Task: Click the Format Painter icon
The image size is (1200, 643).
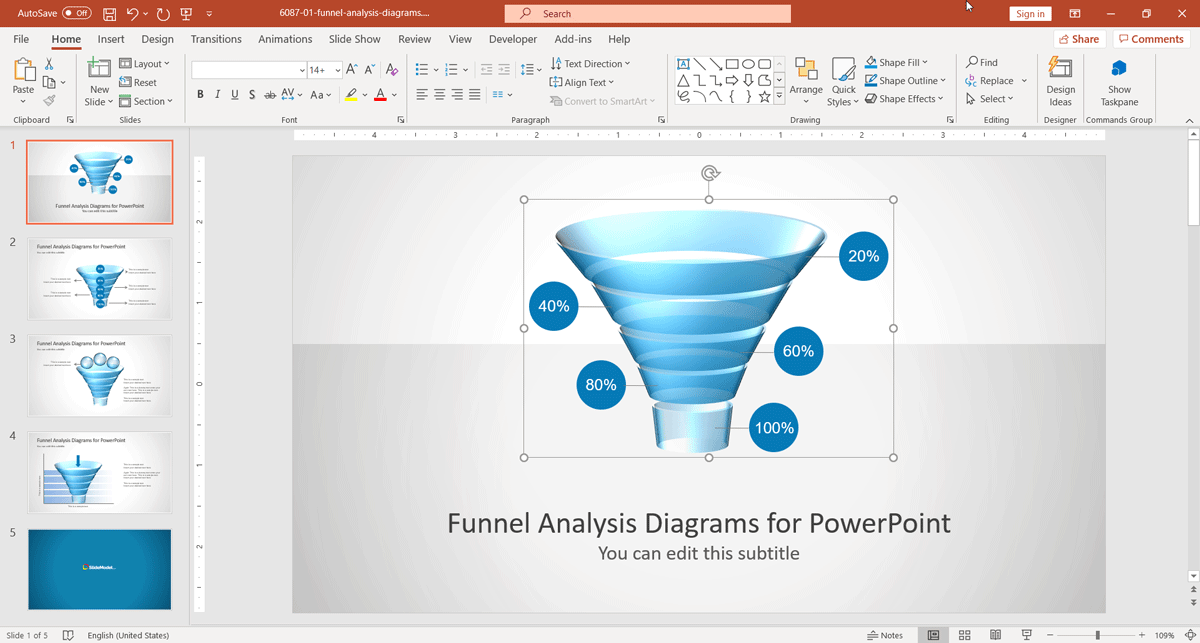Action: (x=49, y=100)
